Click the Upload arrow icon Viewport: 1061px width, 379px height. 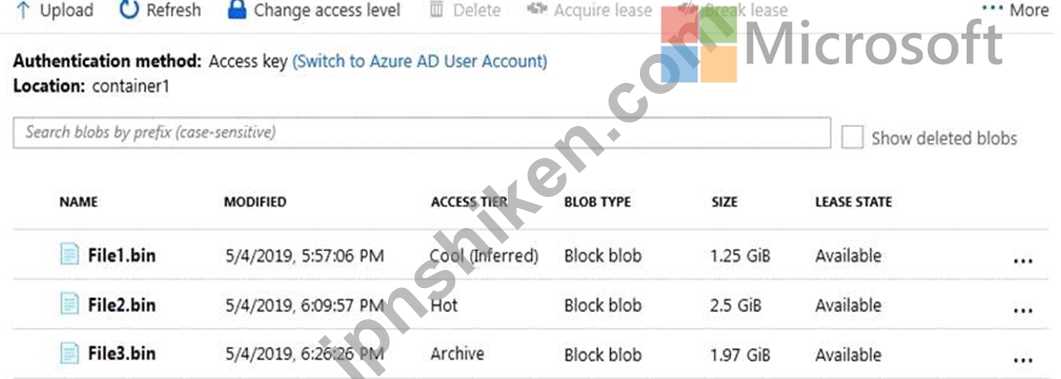(x=23, y=10)
